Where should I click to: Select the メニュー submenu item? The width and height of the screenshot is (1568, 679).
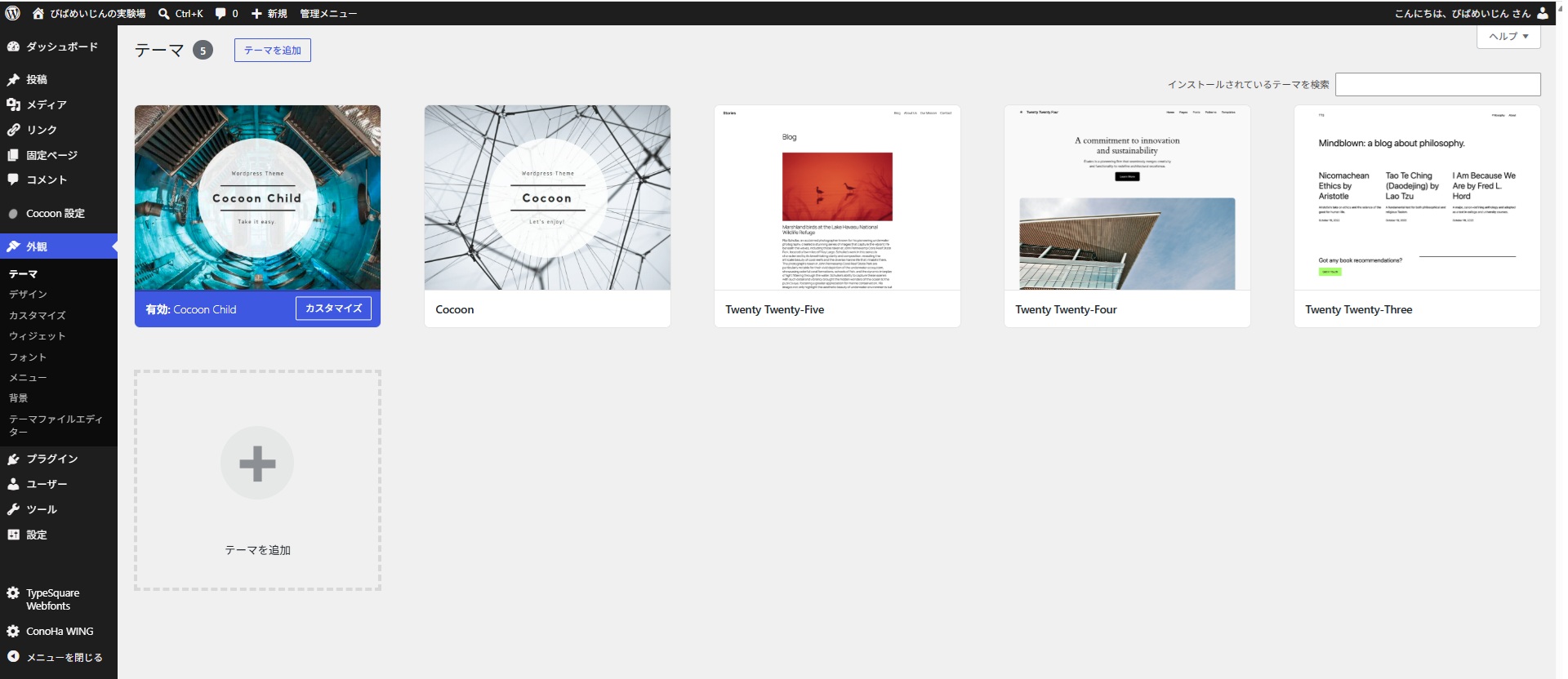[x=28, y=378]
